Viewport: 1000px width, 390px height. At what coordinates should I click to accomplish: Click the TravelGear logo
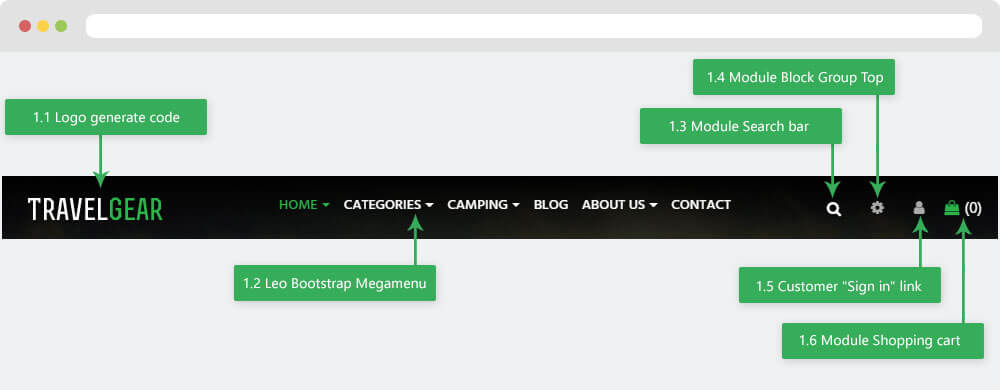pos(95,209)
